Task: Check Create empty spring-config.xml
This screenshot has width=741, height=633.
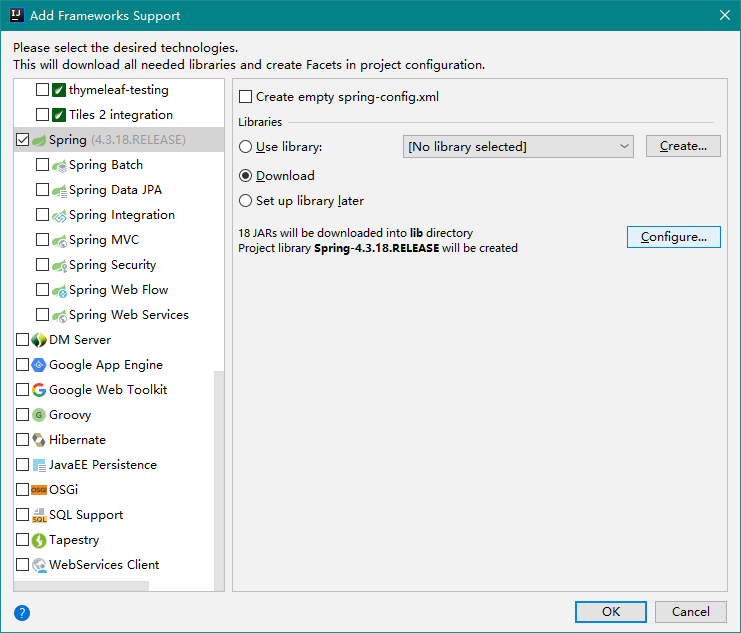Action: [246, 97]
